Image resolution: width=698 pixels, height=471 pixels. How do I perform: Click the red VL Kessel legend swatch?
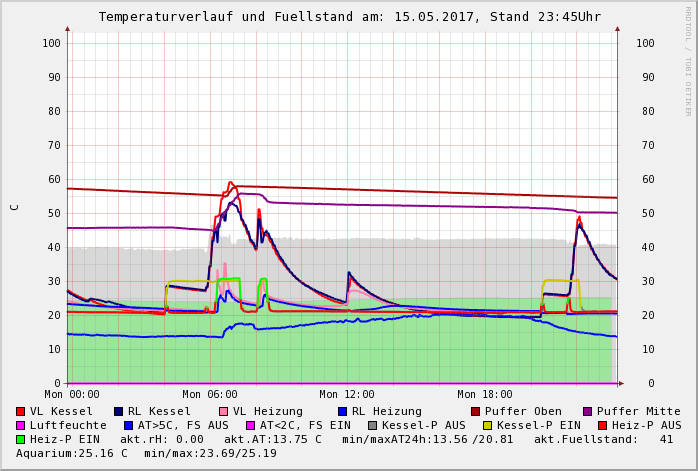pos(20,411)
